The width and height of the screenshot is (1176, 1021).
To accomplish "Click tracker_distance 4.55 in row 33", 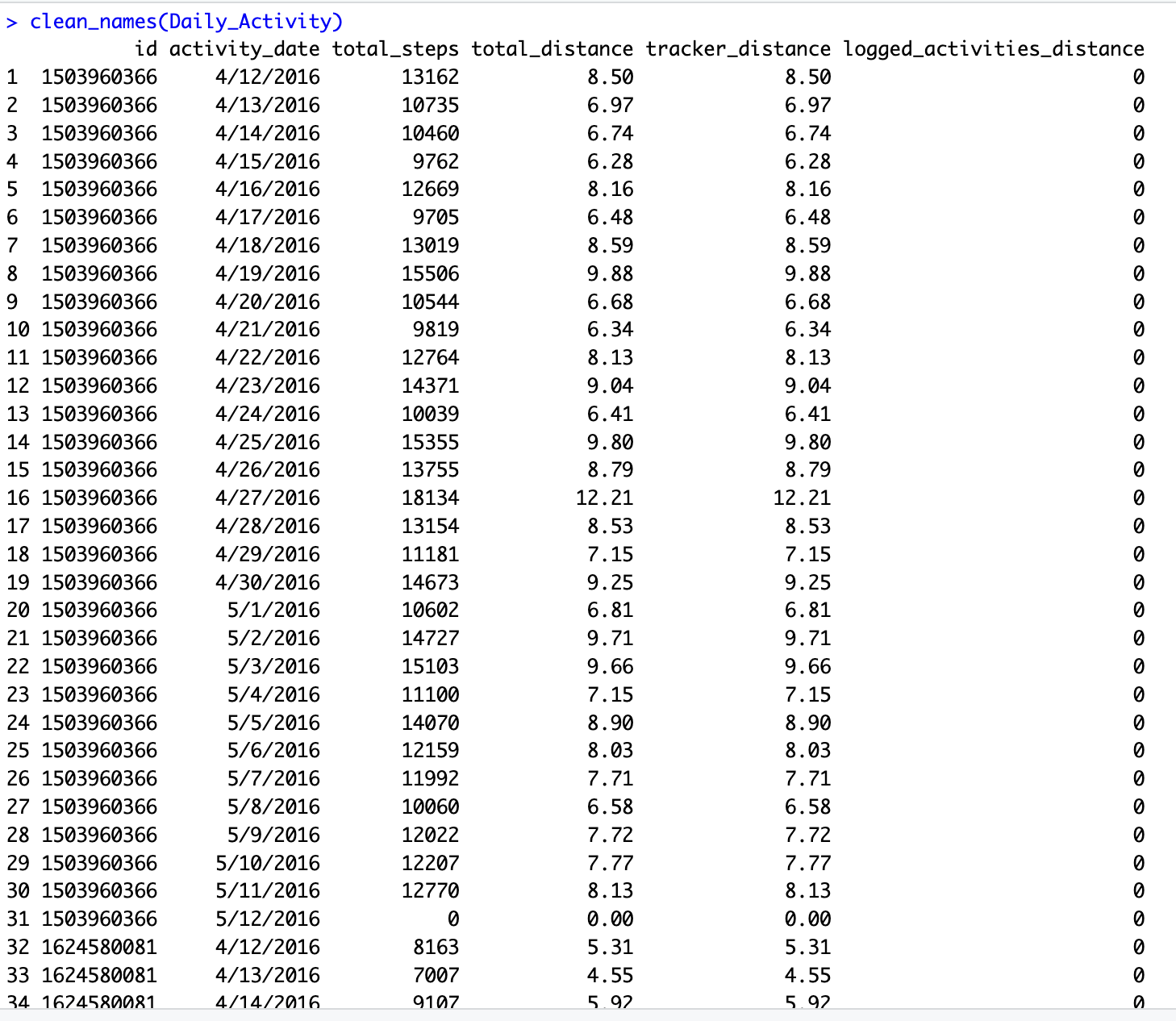I will (x=808, y=975).
